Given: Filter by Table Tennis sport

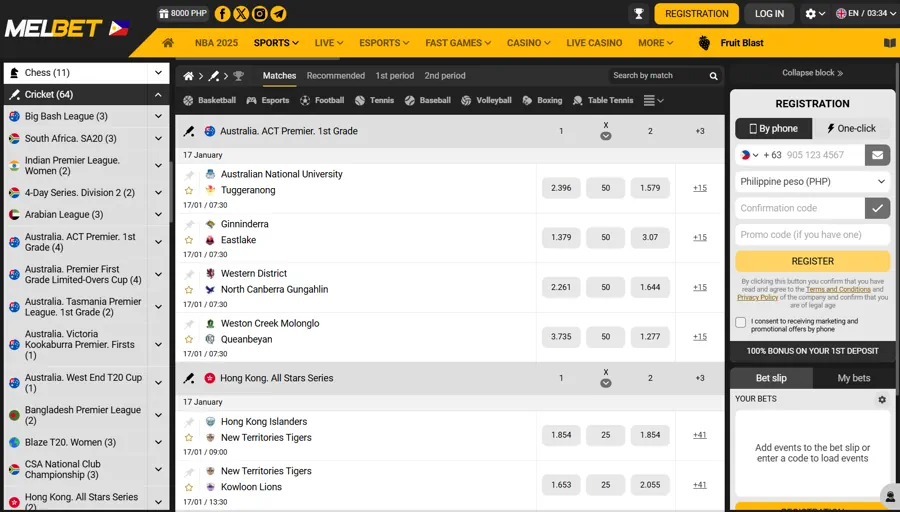Looking at the screenshot, I should [x=603, y=100].
